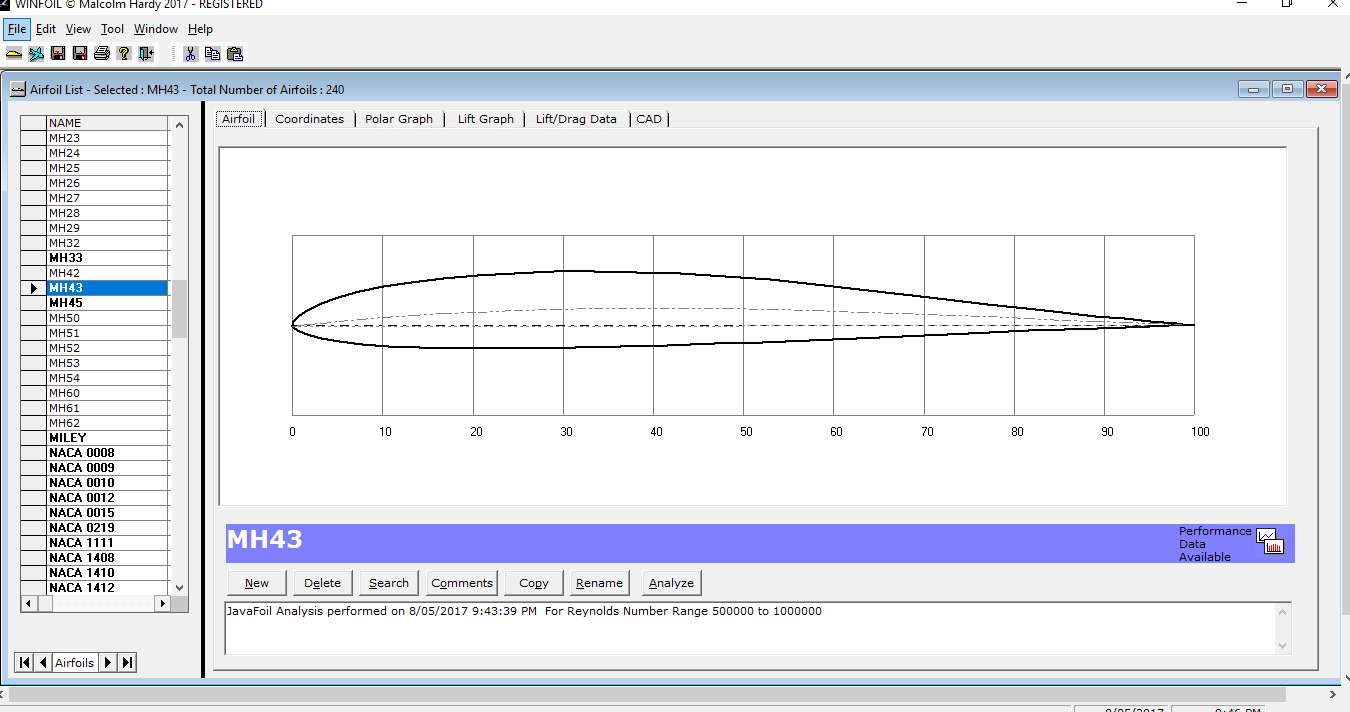Select MH33 in airfoil list

(108, 258)
